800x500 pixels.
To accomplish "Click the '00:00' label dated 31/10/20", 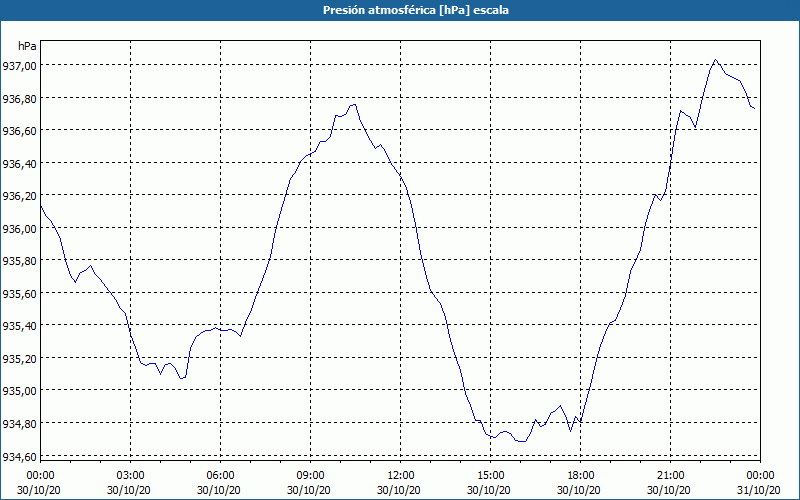I will point(760,476).
